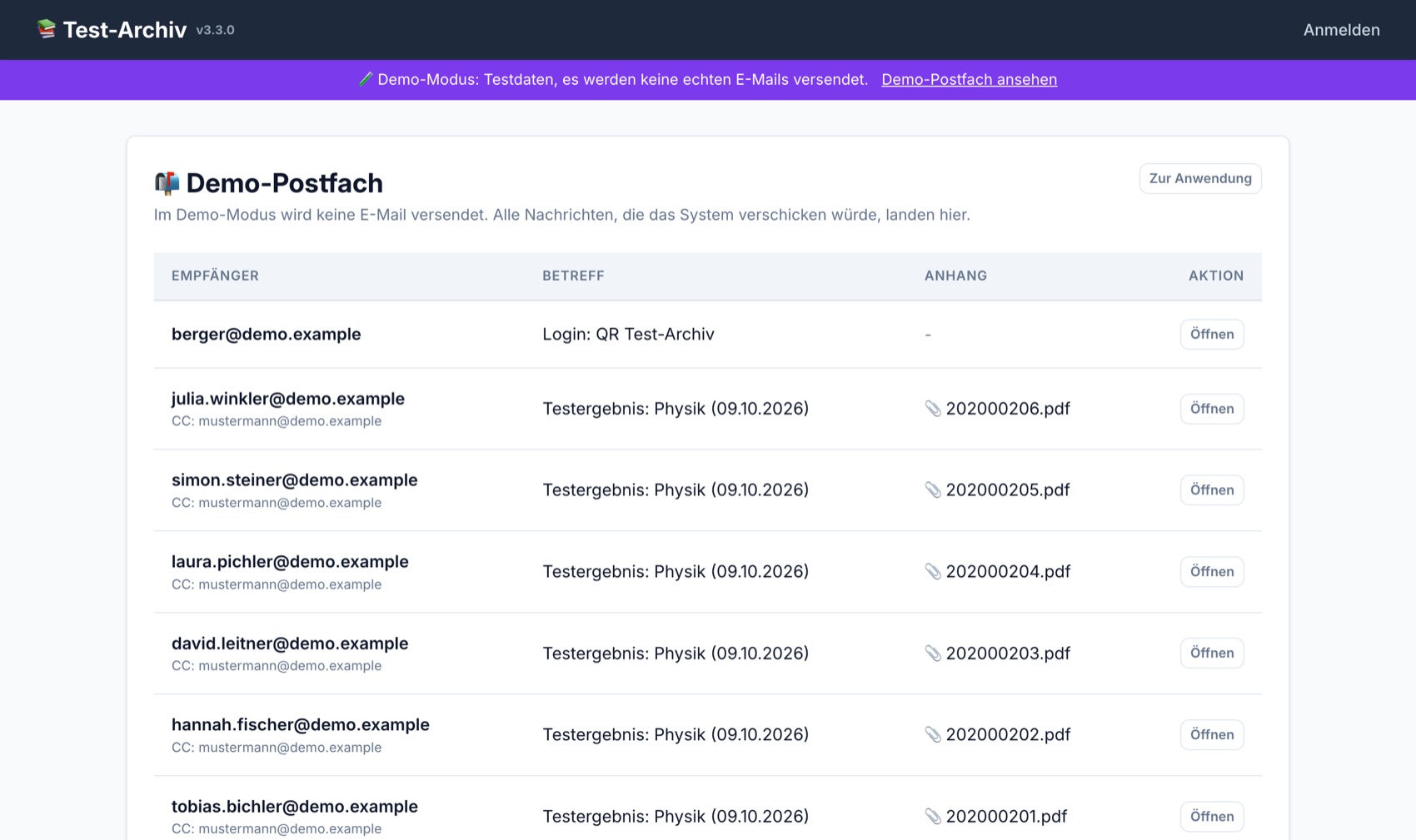Screen dimensions: 1416x840
Task: Open the mail to simon.steiner
Action: pos(1212,490)
